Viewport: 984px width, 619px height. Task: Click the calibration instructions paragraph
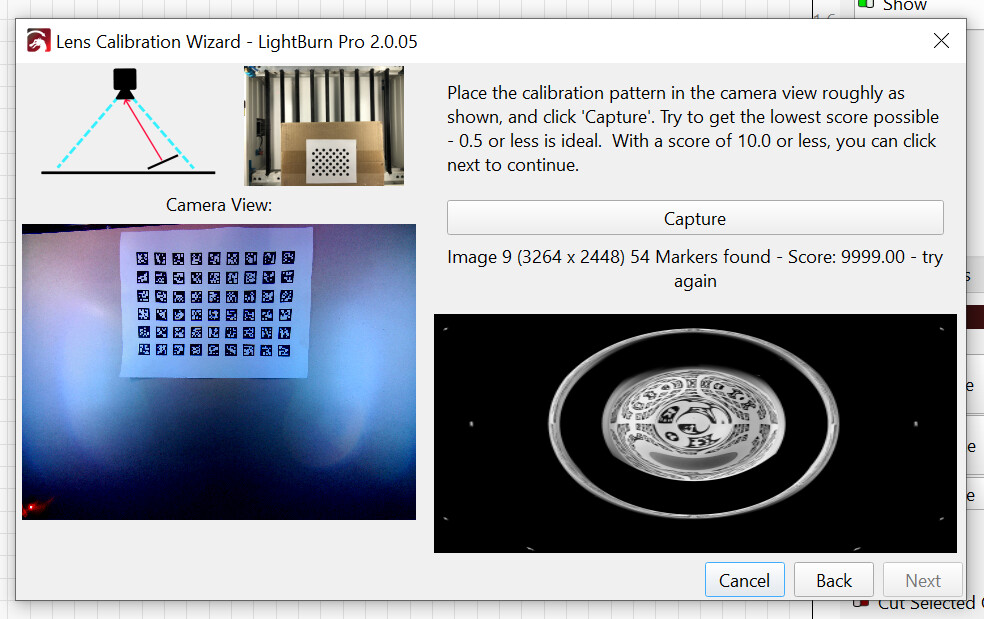click(692, 129)
